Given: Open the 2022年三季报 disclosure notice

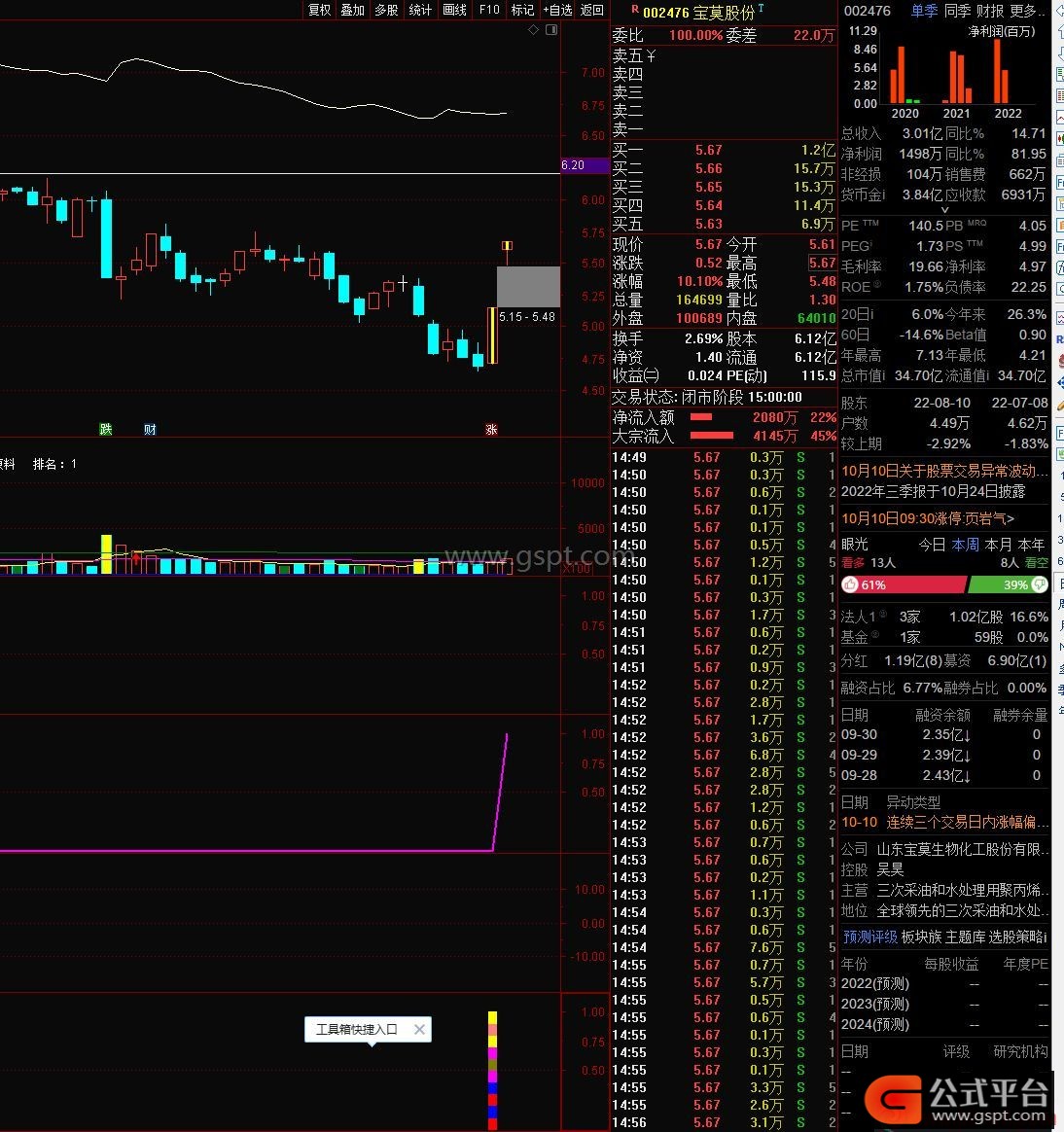Looking at the screenshot, I should point(934,491).
